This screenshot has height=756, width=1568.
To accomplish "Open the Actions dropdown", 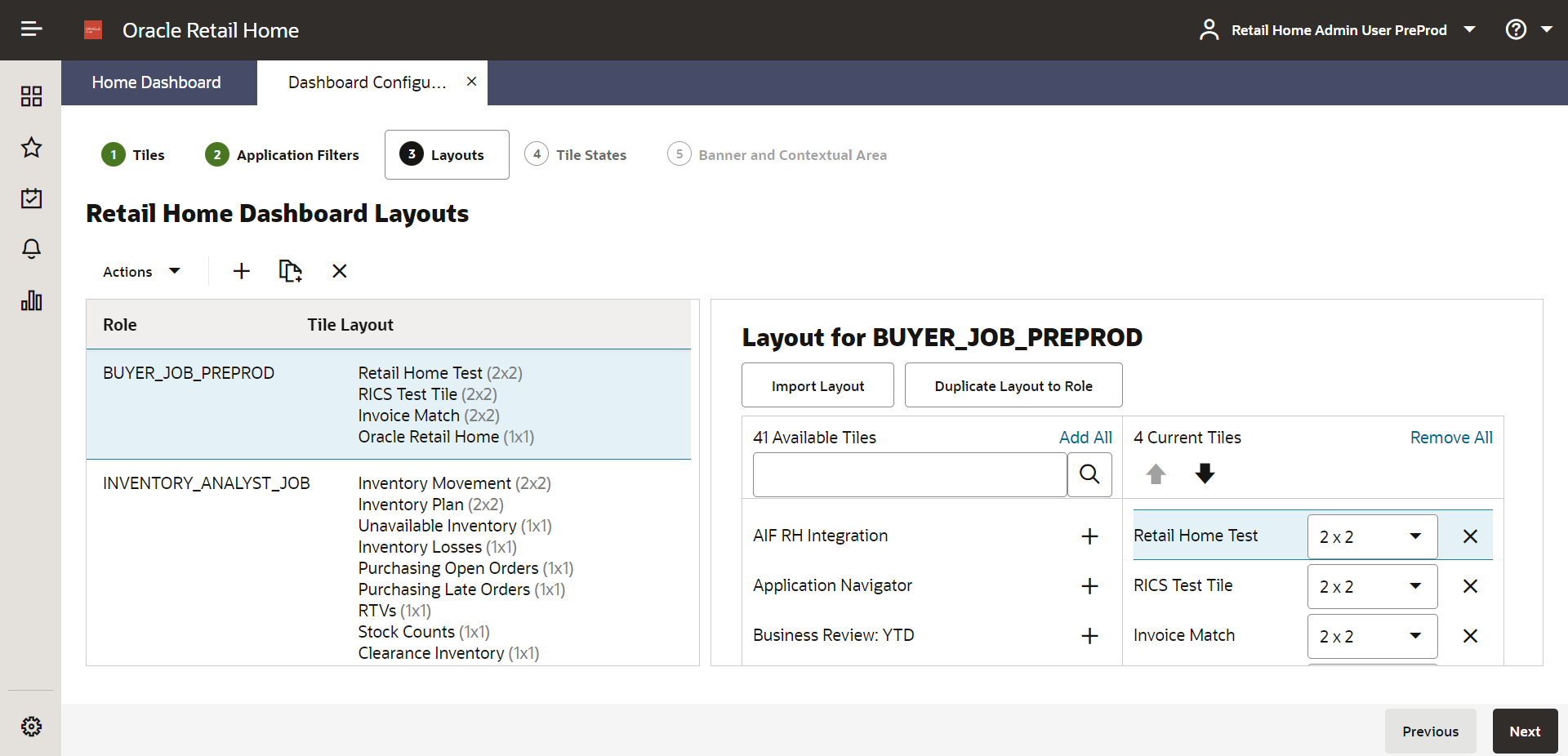I will click(x=139, y=271).
